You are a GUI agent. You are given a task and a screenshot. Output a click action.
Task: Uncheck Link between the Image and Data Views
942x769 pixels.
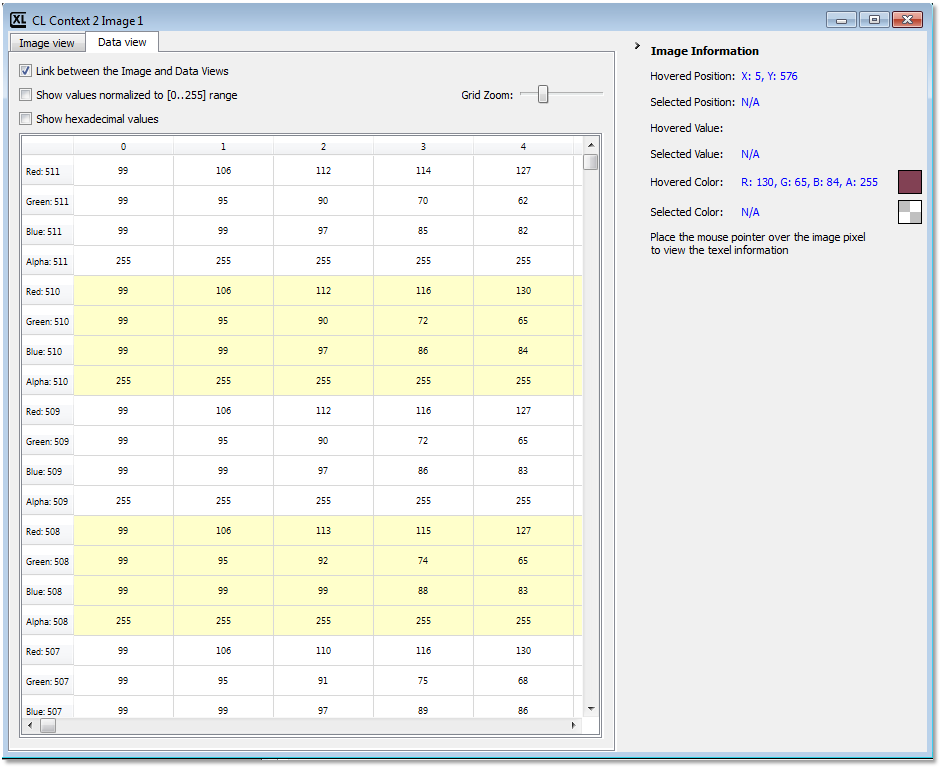pos(25,71)
